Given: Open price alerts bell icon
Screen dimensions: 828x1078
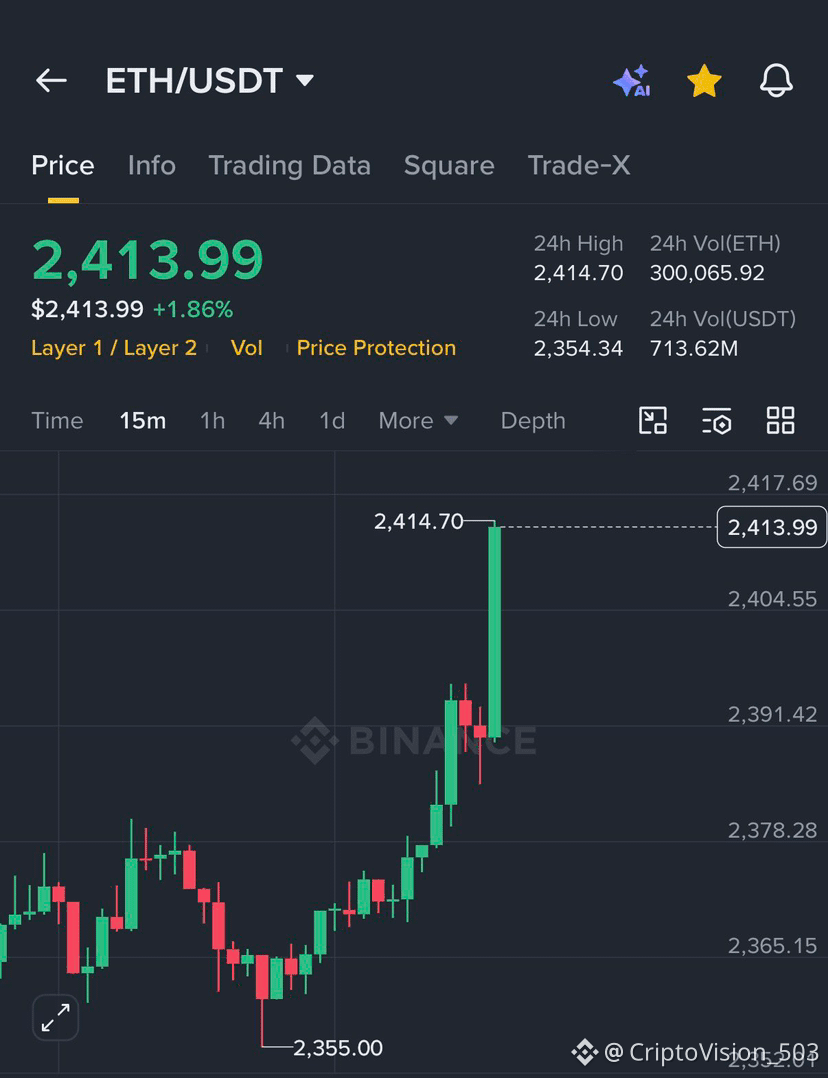Looking at the screenshot, I should tap(776, 81).
